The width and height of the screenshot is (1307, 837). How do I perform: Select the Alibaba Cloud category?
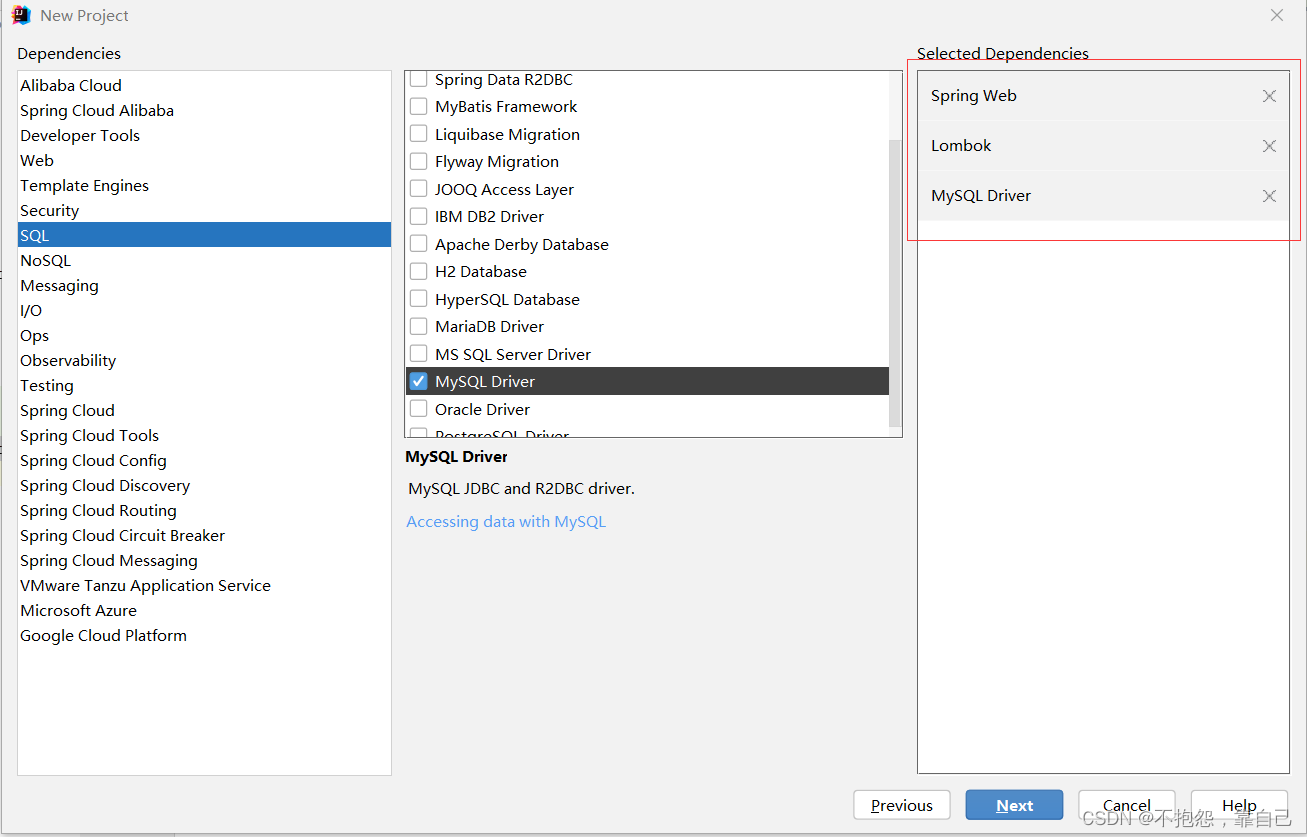(204, 85)
